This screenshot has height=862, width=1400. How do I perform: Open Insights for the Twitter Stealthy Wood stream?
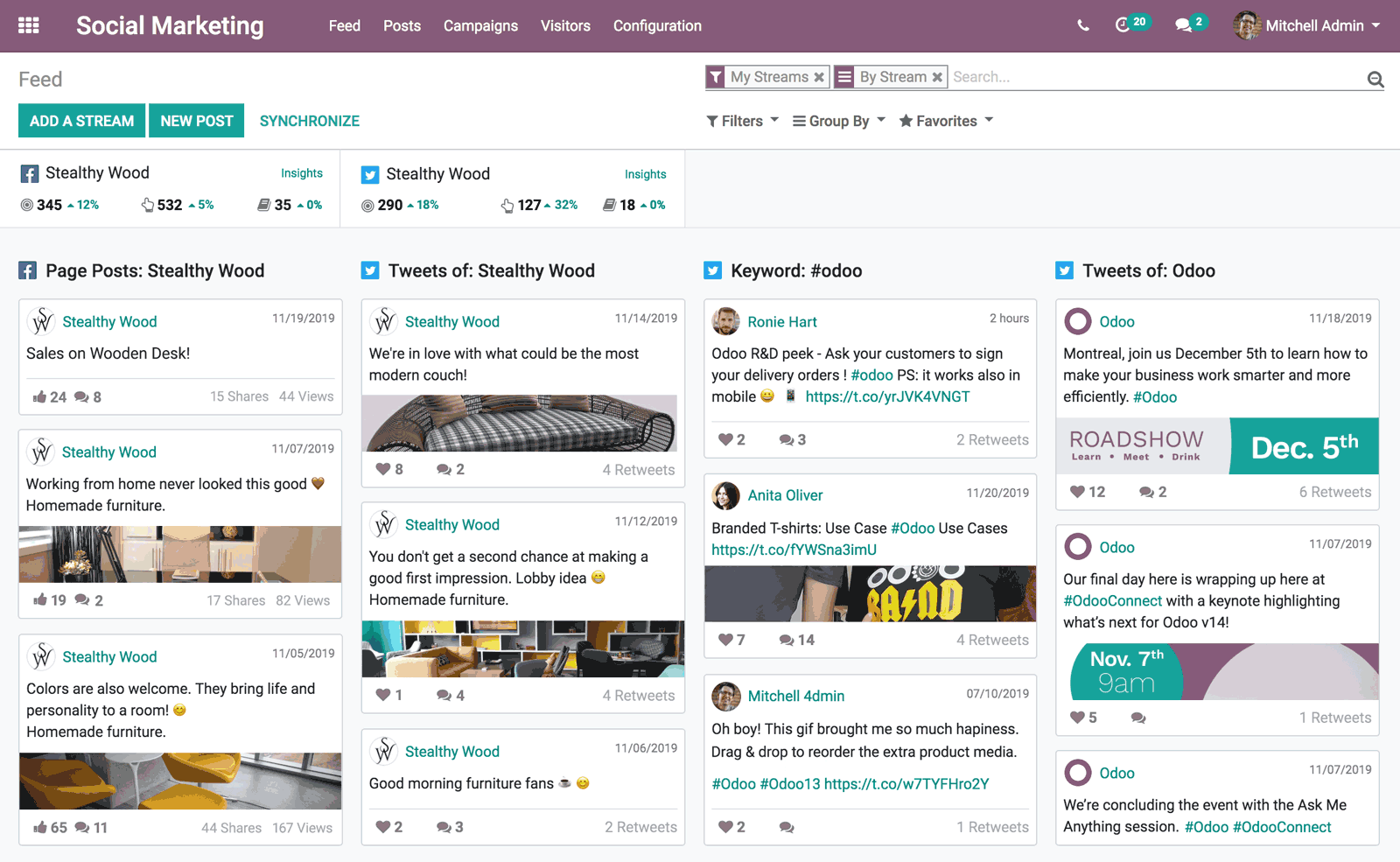(x=645, y=173)
